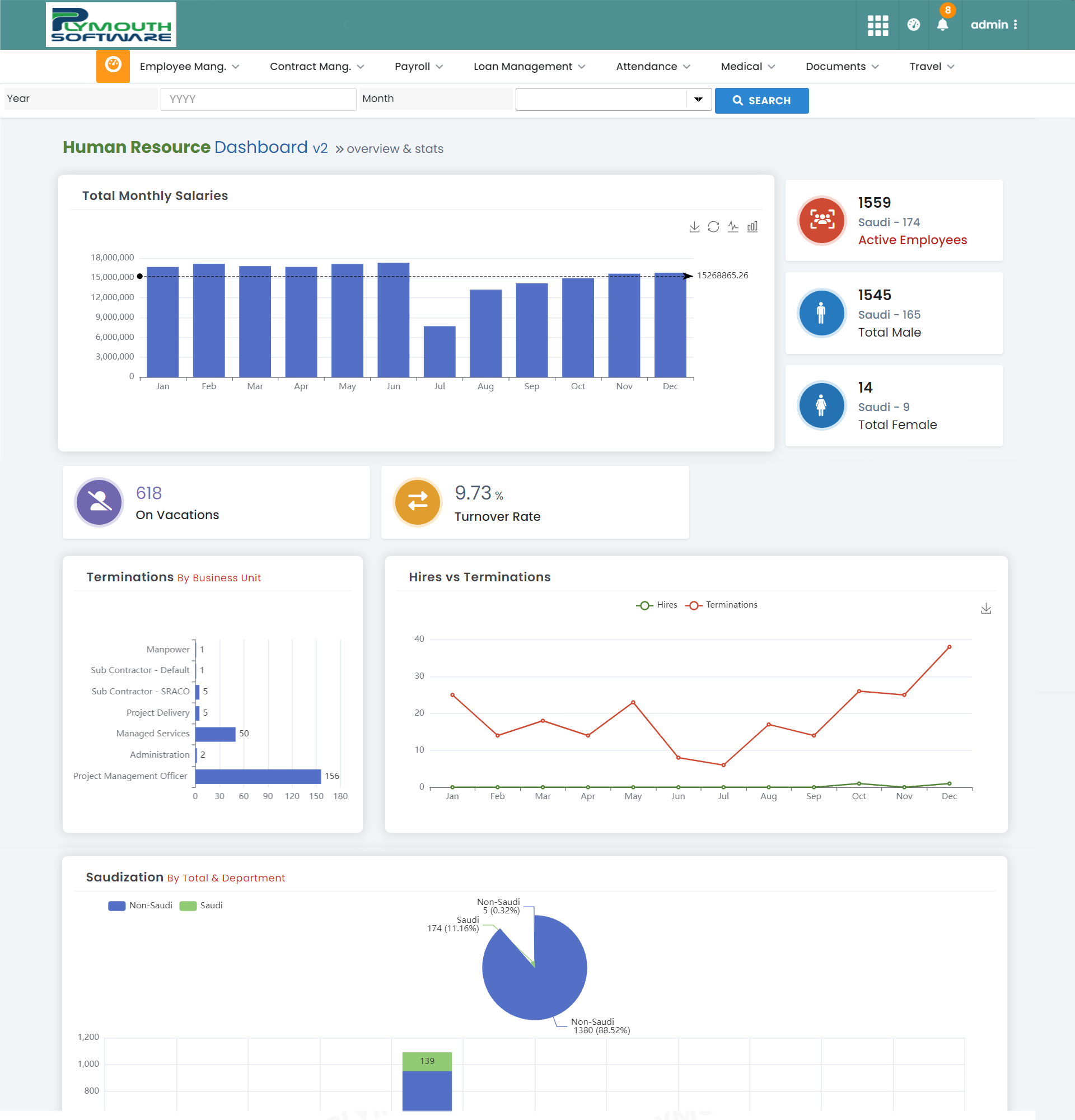Click the salary chart download icon
Viewport: 1075px width, 1120px height.
pos(694,228)
